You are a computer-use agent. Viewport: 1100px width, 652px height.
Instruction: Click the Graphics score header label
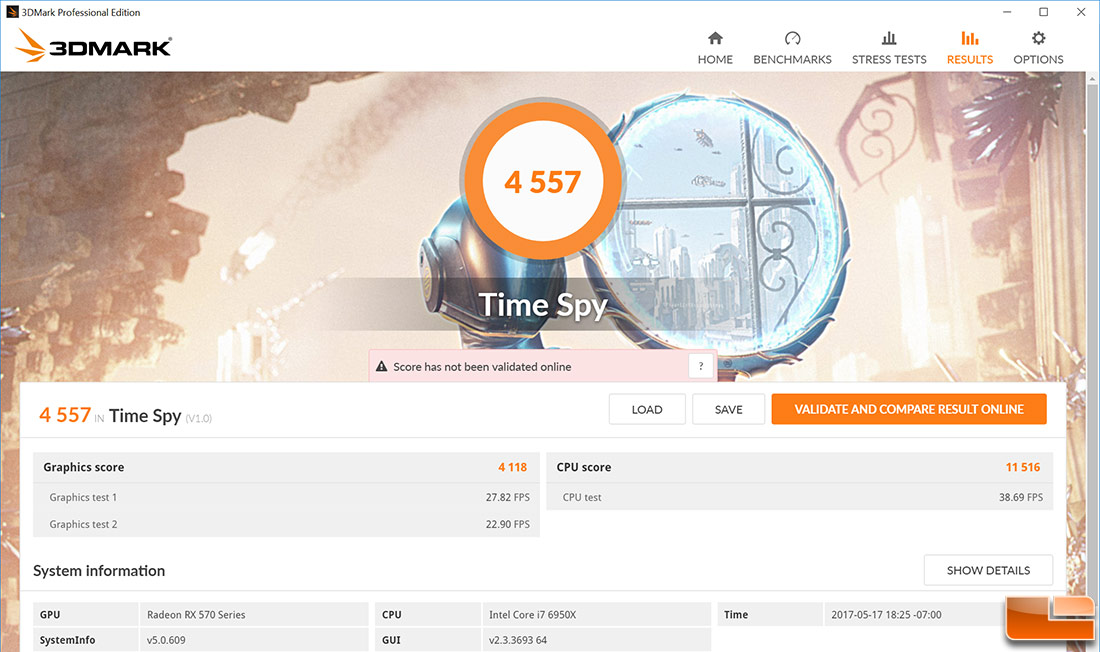[83, 467]
